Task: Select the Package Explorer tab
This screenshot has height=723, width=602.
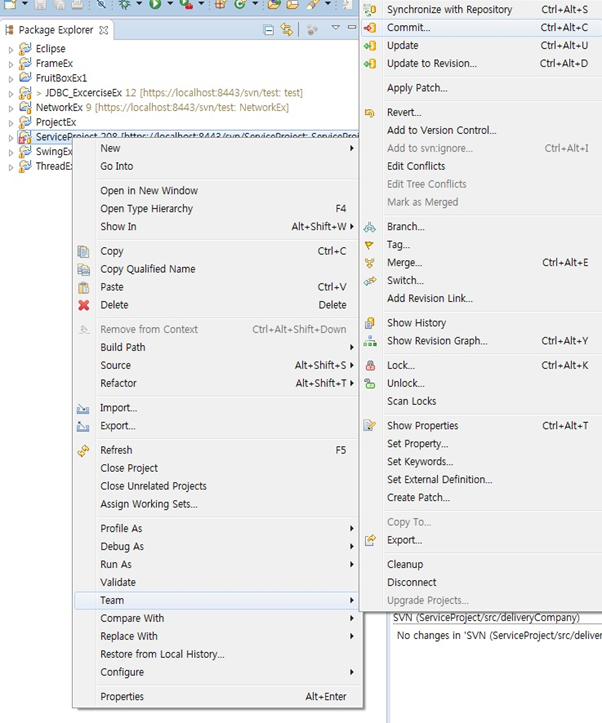Action: pyautogui.click(x=56, y=30)
